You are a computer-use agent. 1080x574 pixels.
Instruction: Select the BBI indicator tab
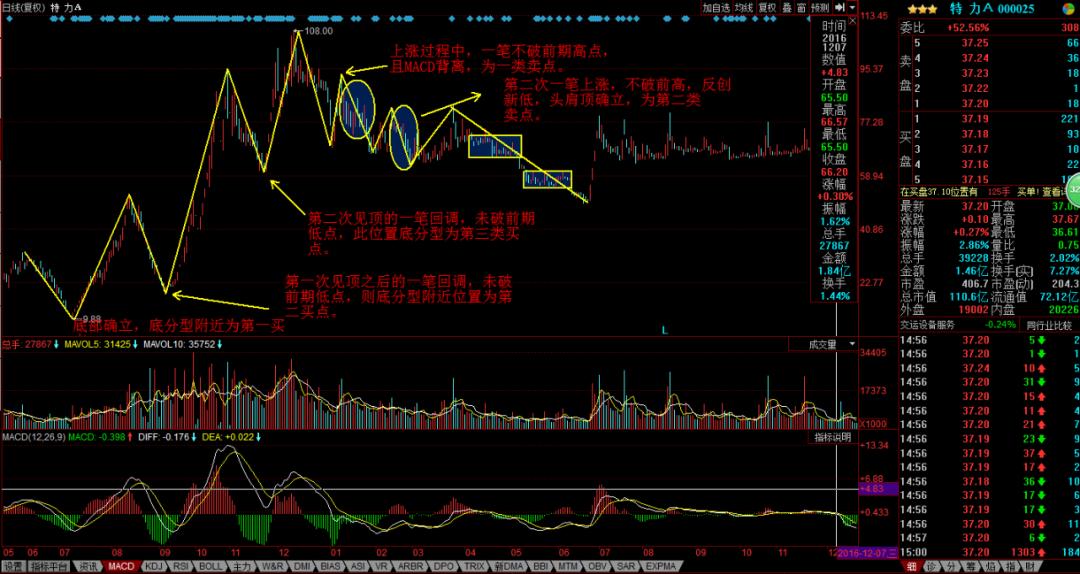[541, 566]
